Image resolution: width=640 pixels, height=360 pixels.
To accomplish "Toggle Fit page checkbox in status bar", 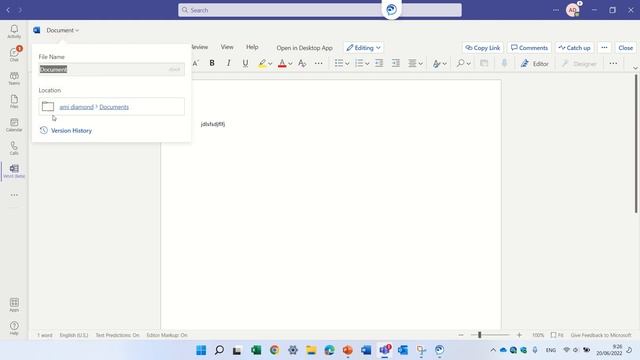I will coord(557,335).
